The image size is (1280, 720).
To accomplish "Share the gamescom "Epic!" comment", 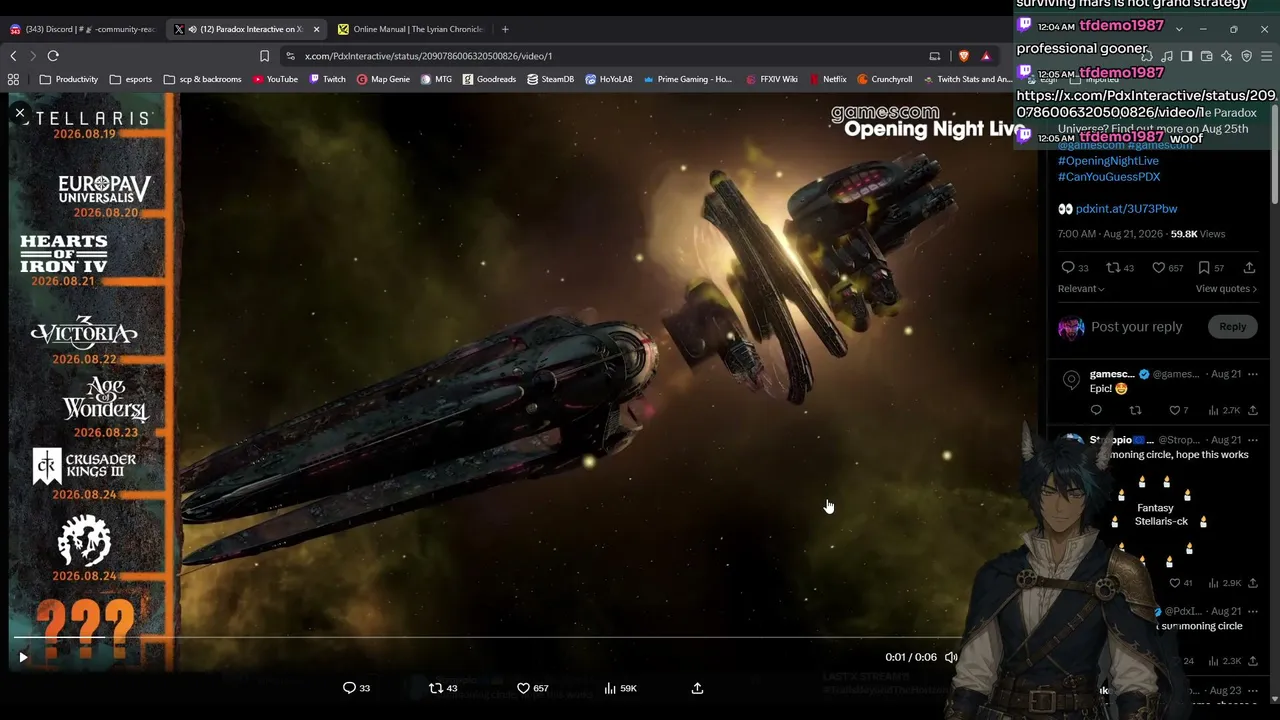I will pos(1252,411).
